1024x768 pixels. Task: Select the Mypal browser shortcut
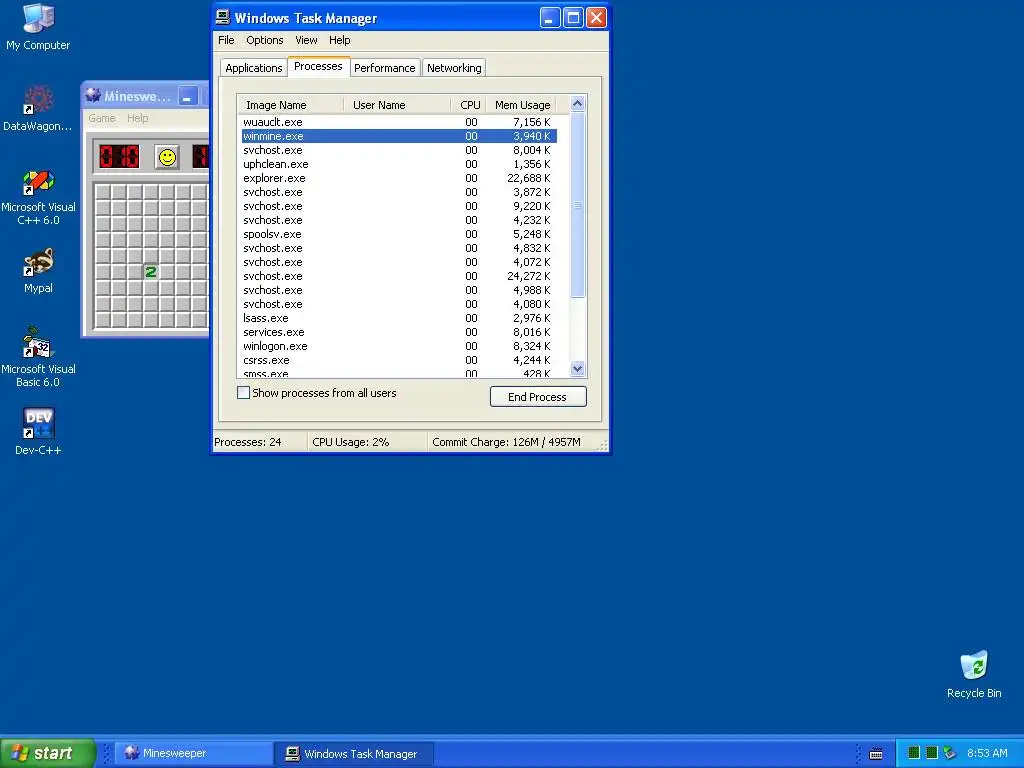tap(38, 270)
